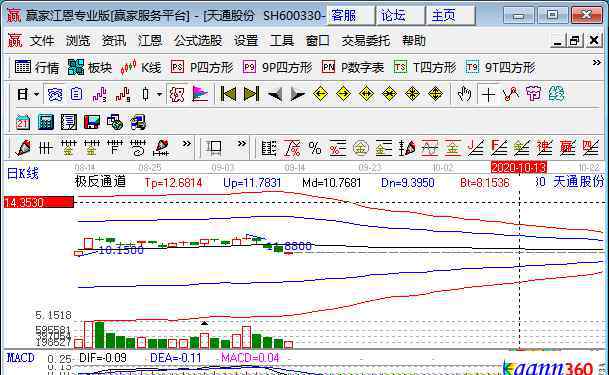Open the P四方形 tool
The image size is (609, 375).
tap(202, 68)
